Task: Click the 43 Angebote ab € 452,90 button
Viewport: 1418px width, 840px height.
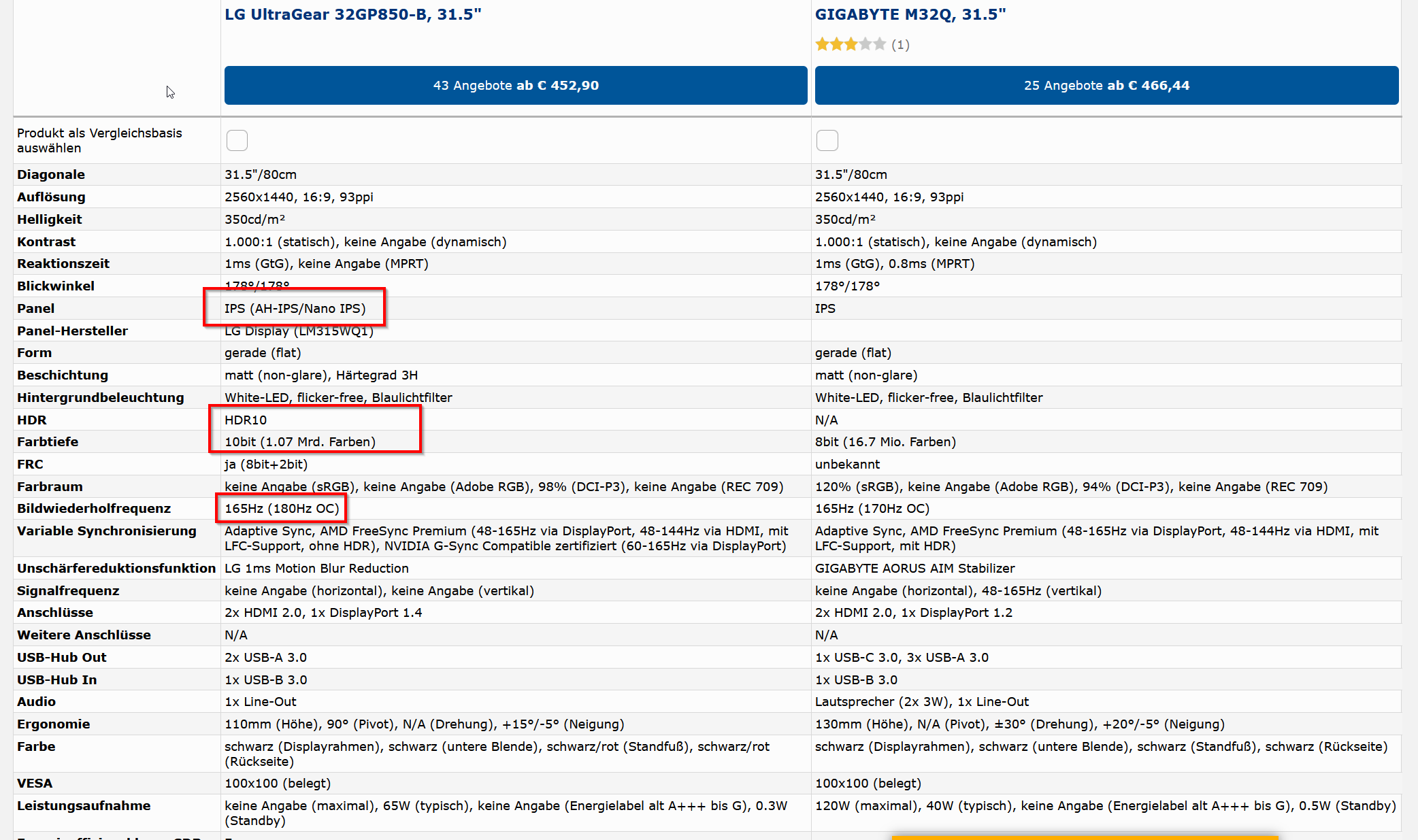Action: click(516, 85)
